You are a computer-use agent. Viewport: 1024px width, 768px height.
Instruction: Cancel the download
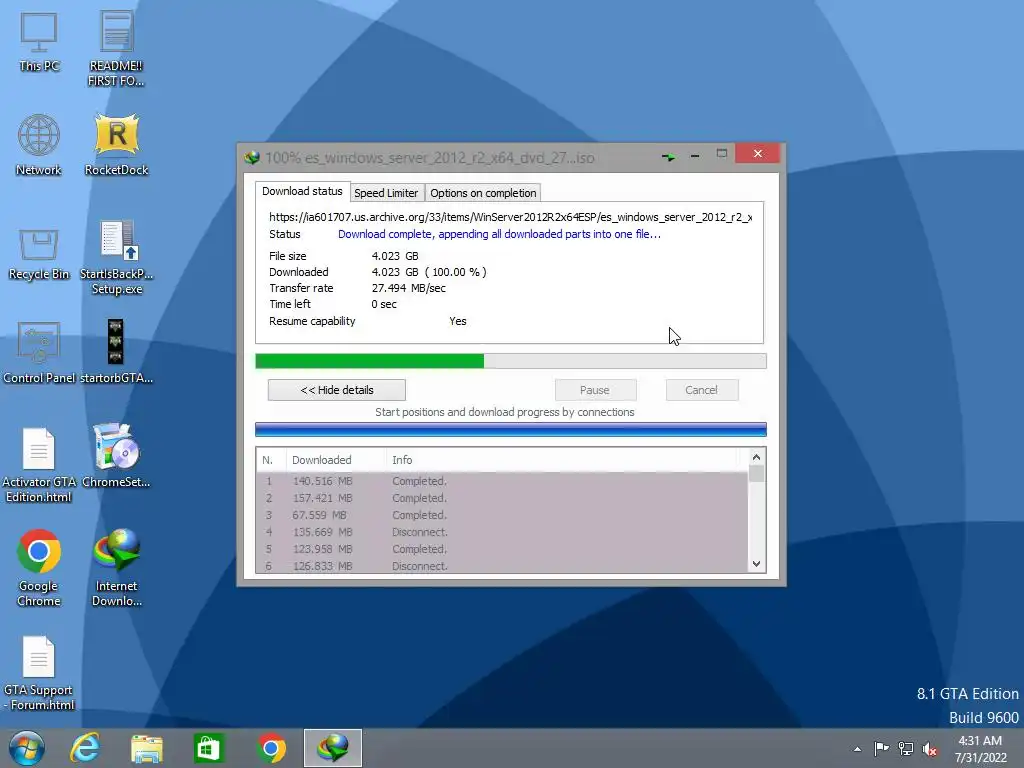702,390
